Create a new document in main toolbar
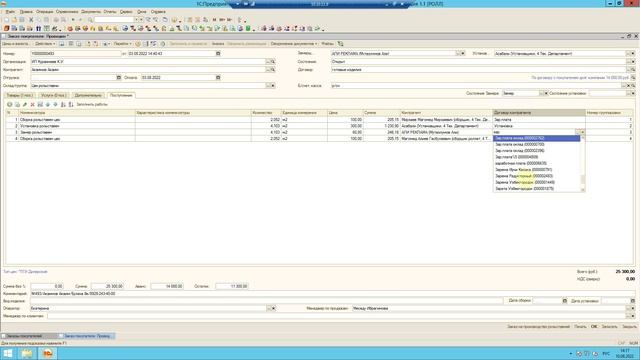640x360 pixels. pyautogui.click(x=6, y=20)
